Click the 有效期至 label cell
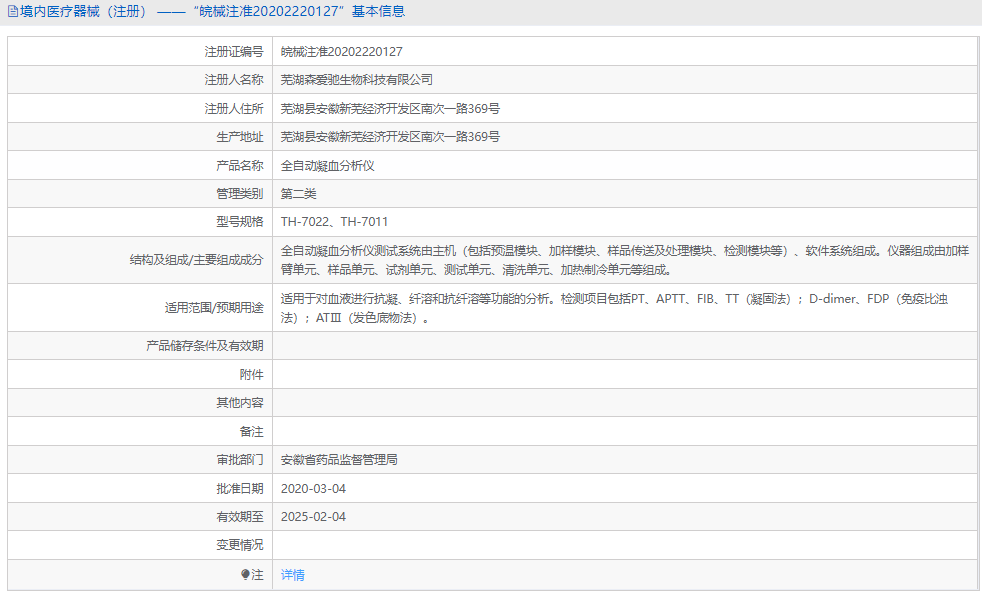 click(140, 517)
